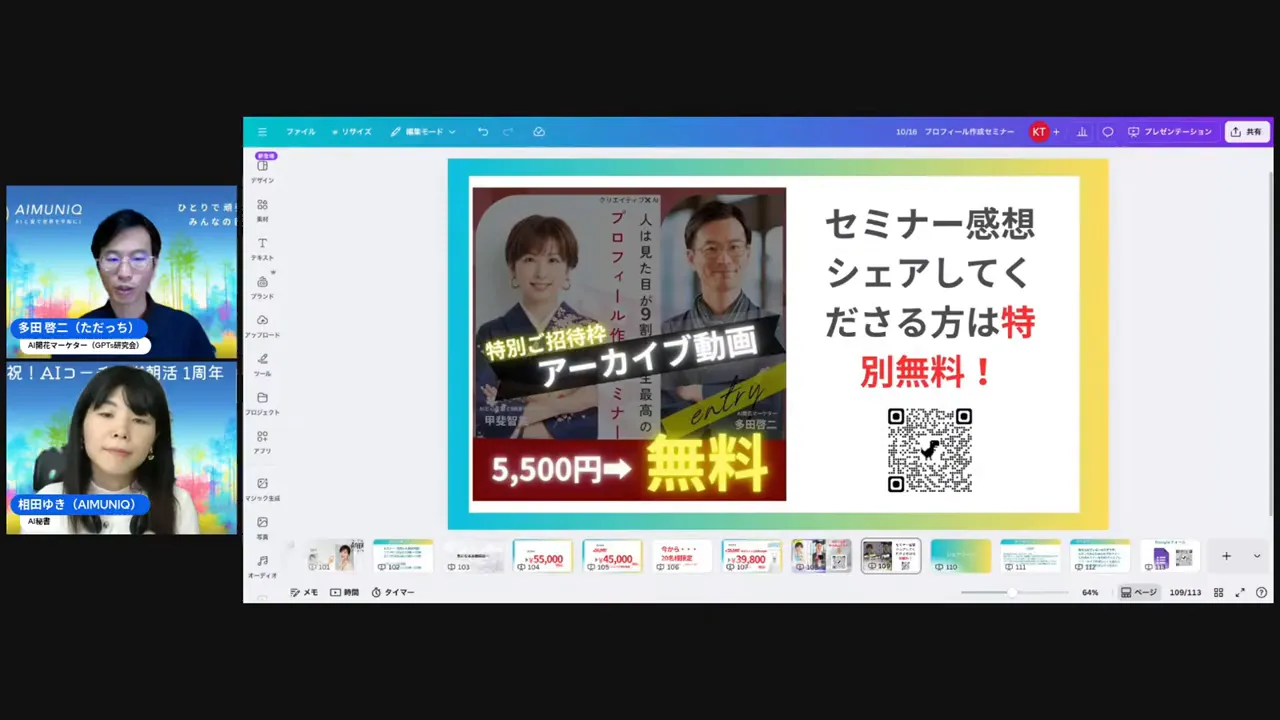Expand the 編集モード editing mode dropdown
The height and width of the screenshot is (720, 1280).
(x=423, y=132)
